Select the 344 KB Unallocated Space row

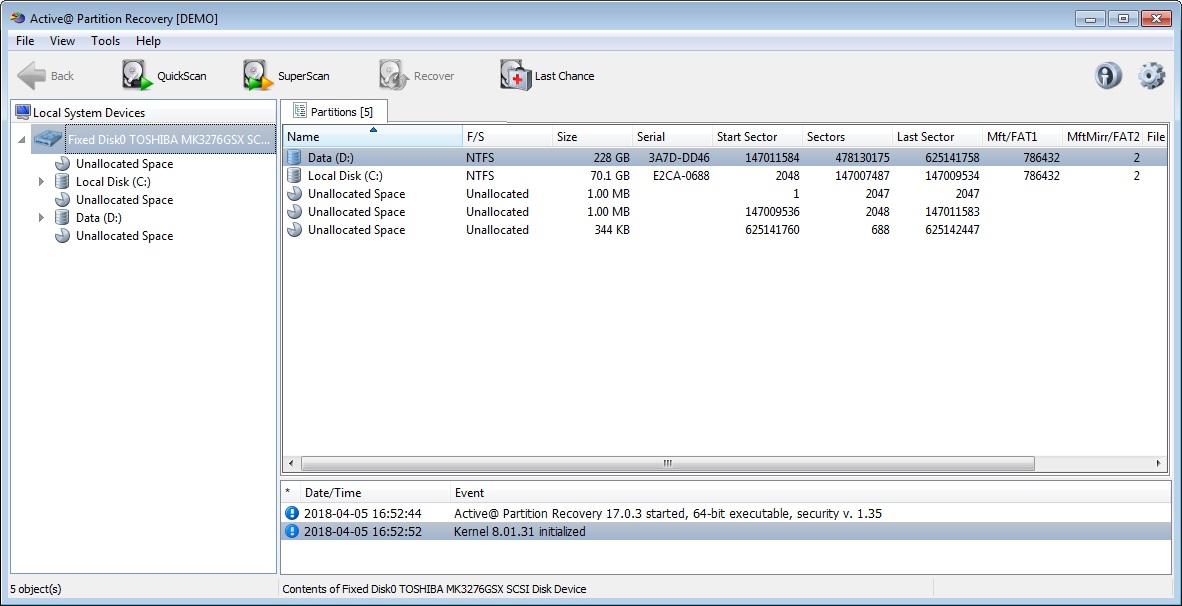[x=725, y=230]
